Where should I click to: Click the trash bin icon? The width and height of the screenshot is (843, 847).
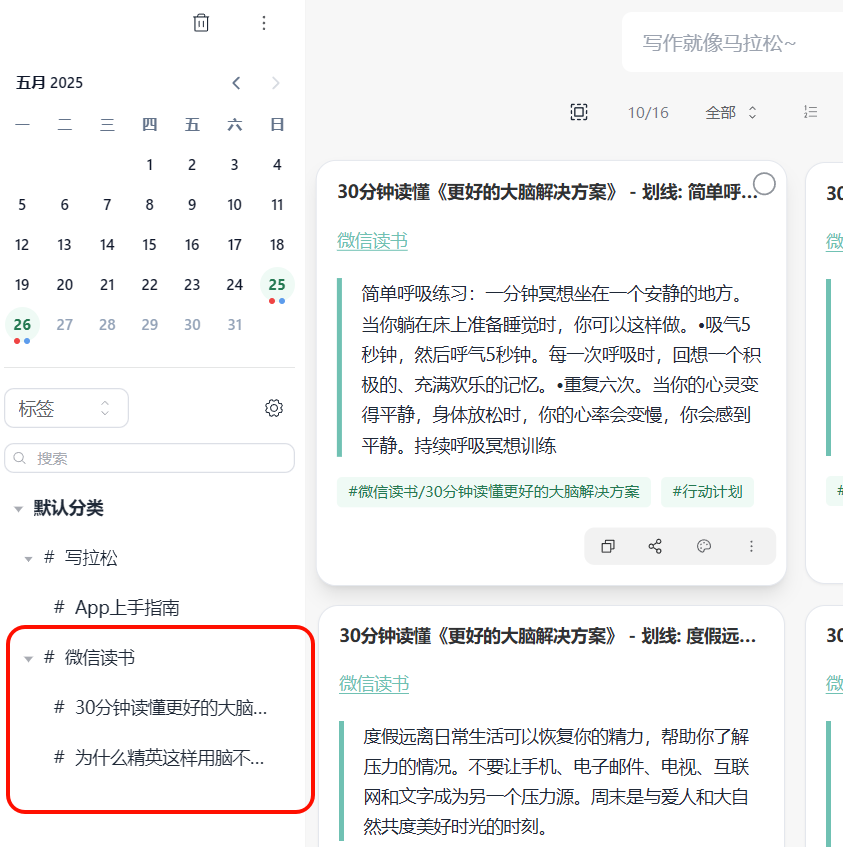tap(201, 23)
